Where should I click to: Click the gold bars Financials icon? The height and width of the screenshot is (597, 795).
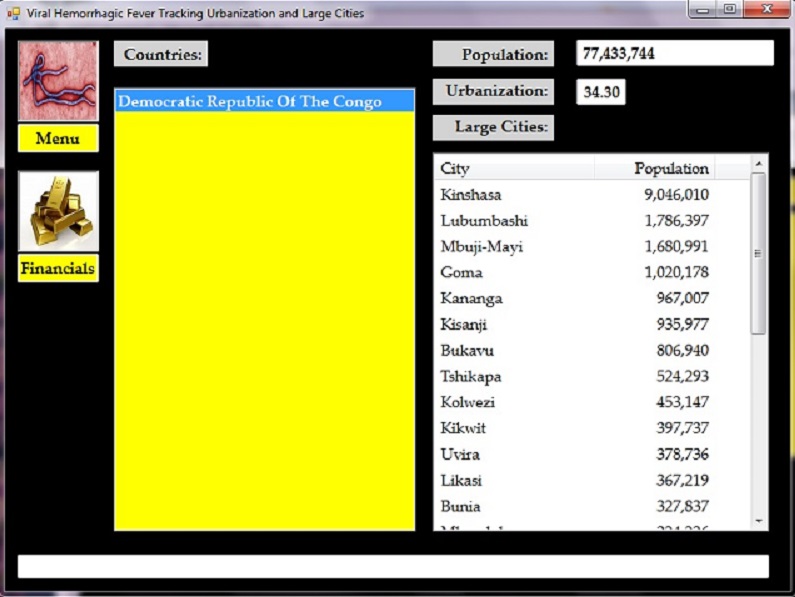click(58, 211)
